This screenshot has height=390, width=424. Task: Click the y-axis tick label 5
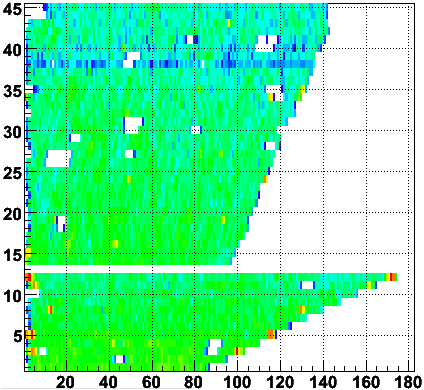point(17,337)
